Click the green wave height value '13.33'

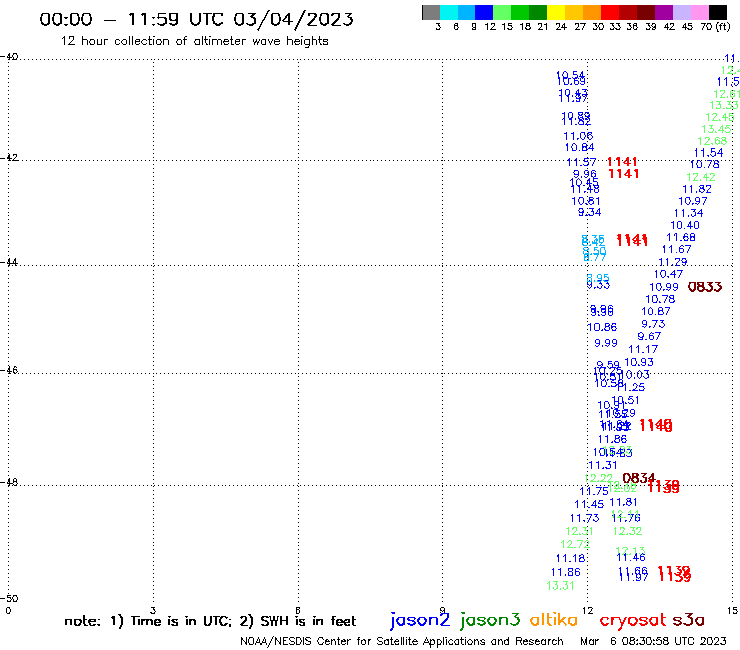(724, 105)
